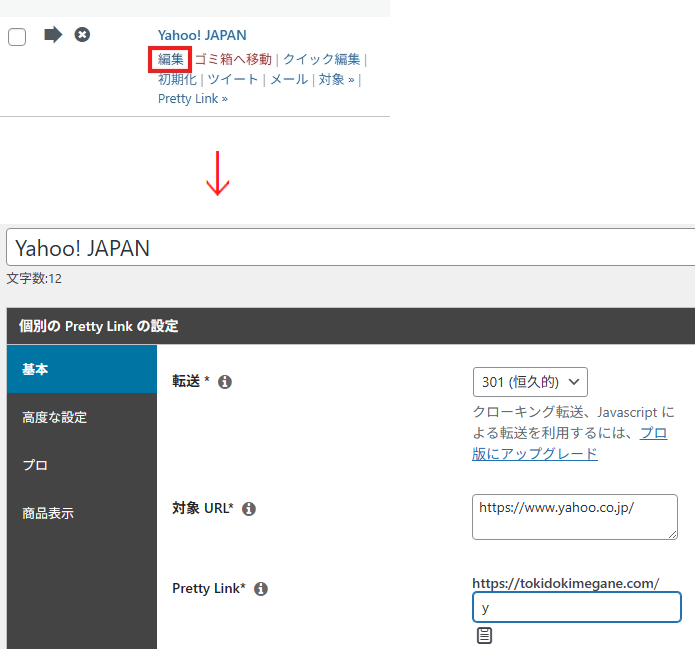
Task: Click the 対象 URL text area
Action: tap(574, 516)
